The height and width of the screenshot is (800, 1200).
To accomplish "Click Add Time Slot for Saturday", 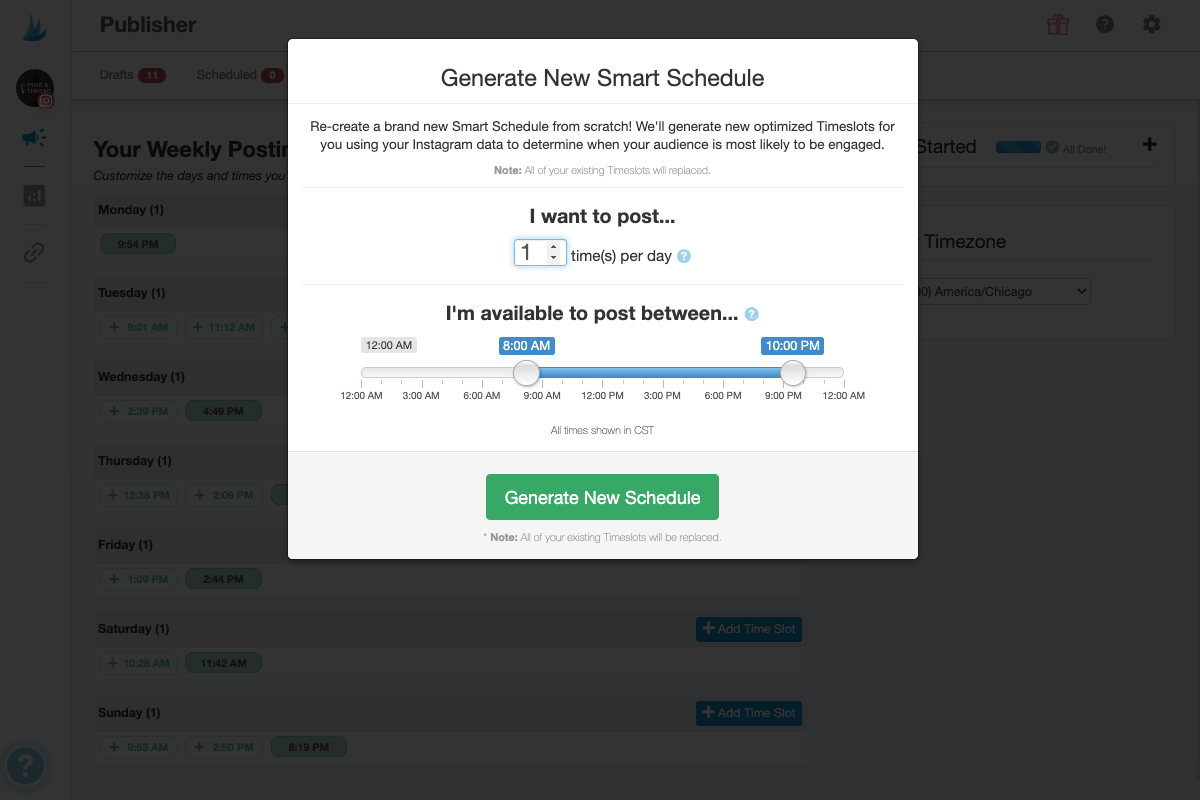I will pyautogui.click(x=749, y=629).
